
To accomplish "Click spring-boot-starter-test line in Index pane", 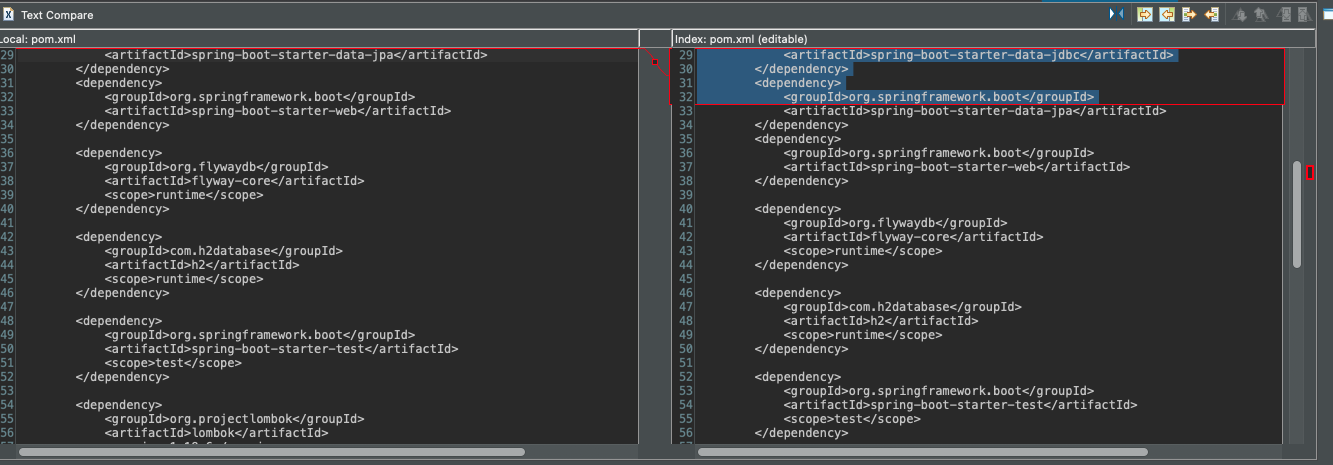I will coord(960,405).
